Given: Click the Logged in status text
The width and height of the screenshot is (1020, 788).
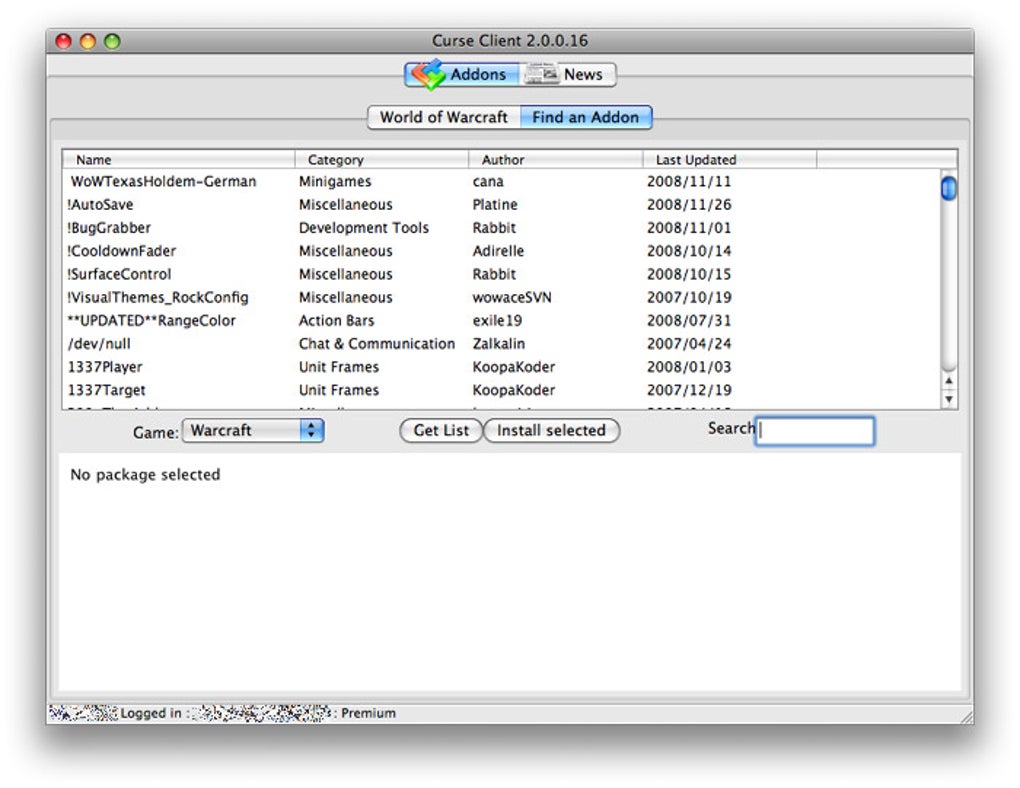Looking at the screenshot, I should point(151,713).
